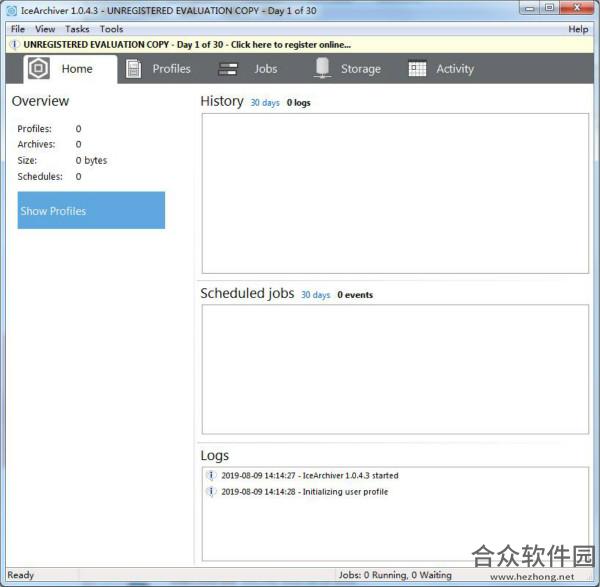Click the Home tab hexagon icon

click(x=39, y=68)
